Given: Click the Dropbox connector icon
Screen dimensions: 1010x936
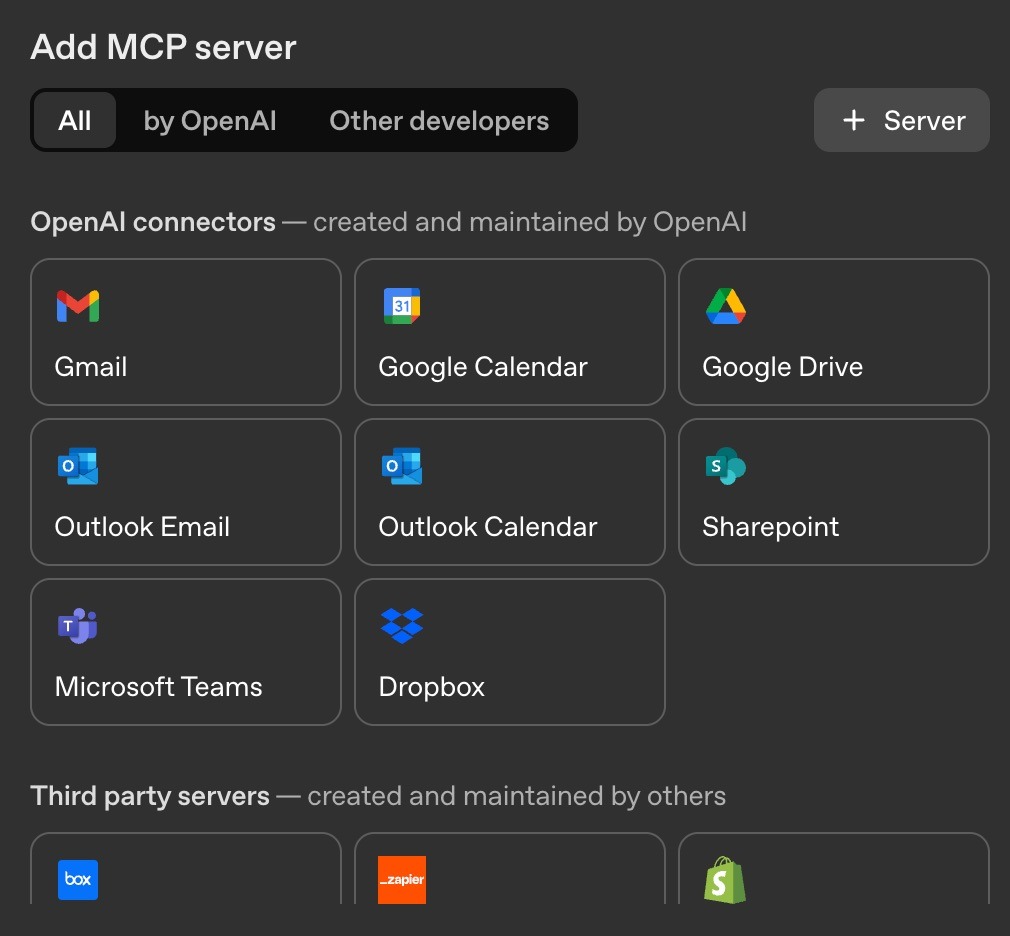Looking at the screenshot, I should (402, 626).
